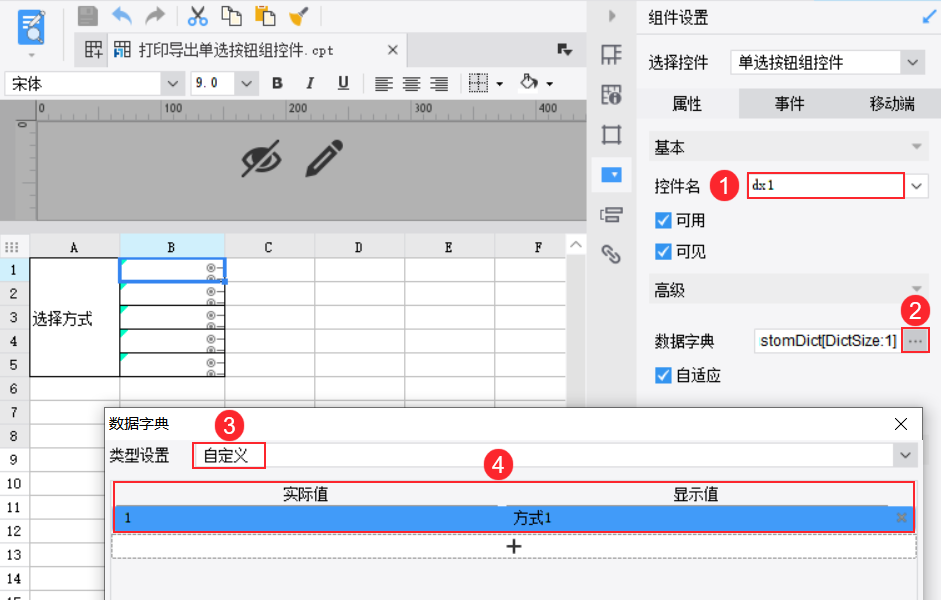The width and height of the screenshot is (941, 600).
Task: Open 类型设置 dropdown in dictionary dialog
Action: tap(905, 455)
